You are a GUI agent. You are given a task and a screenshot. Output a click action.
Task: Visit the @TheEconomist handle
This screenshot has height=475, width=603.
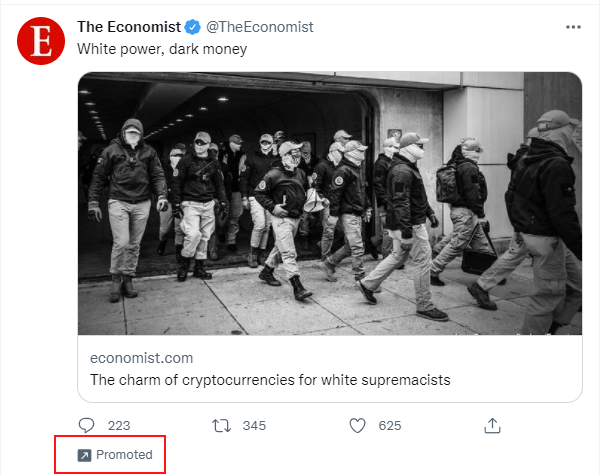point(260,27)
